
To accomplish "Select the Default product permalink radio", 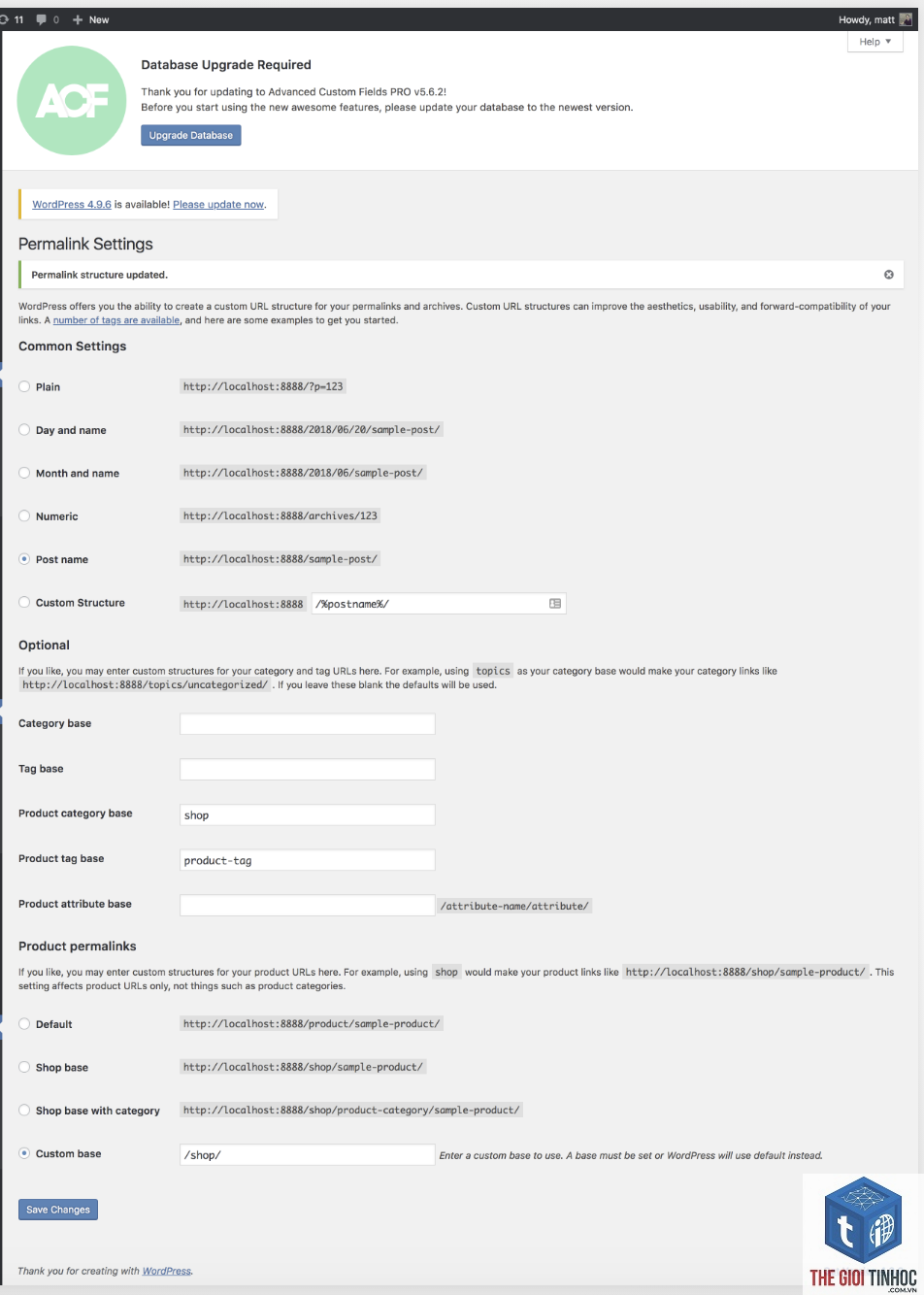I will point(24,1023).
